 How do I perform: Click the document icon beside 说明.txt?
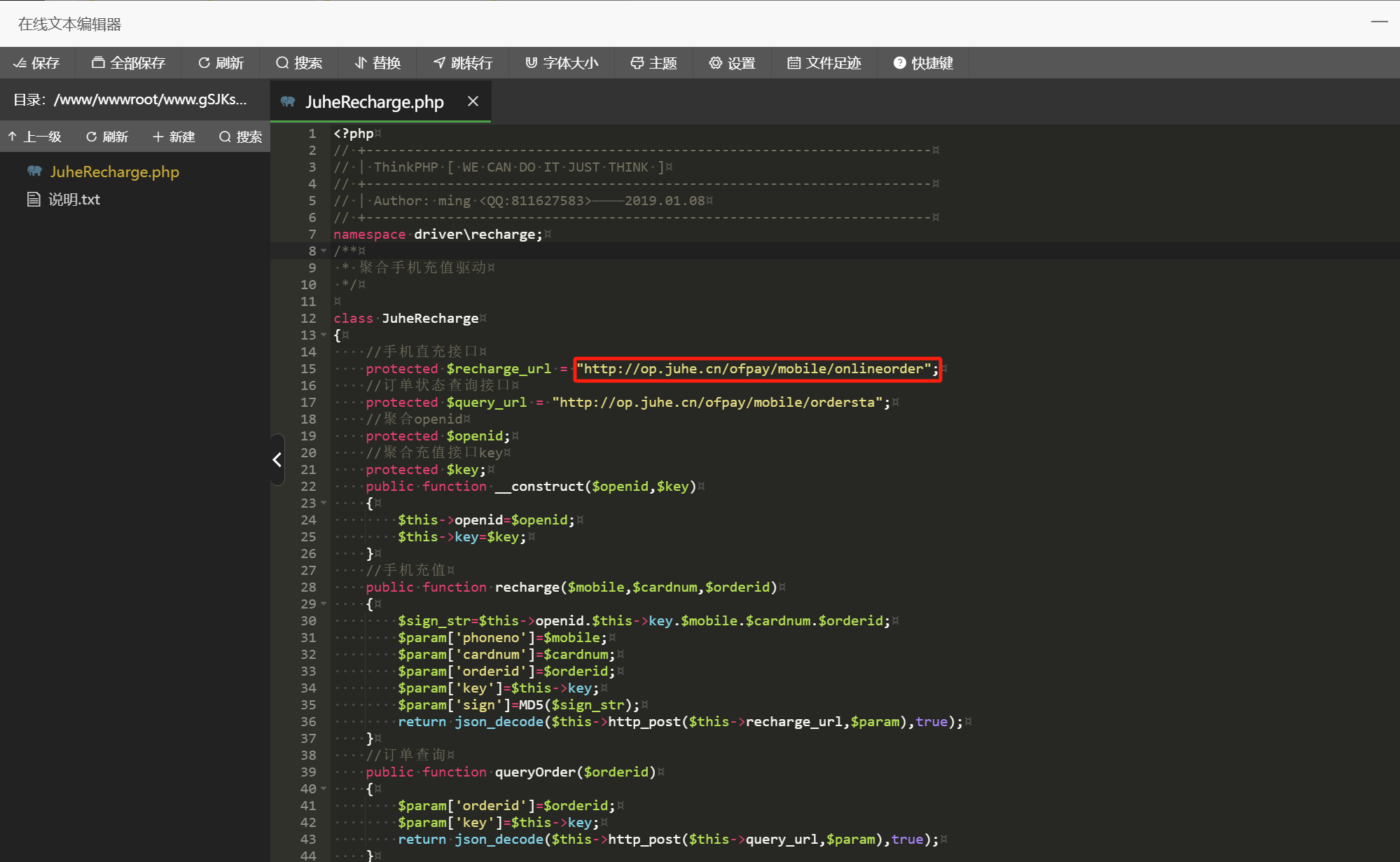(x=34, y=200)
